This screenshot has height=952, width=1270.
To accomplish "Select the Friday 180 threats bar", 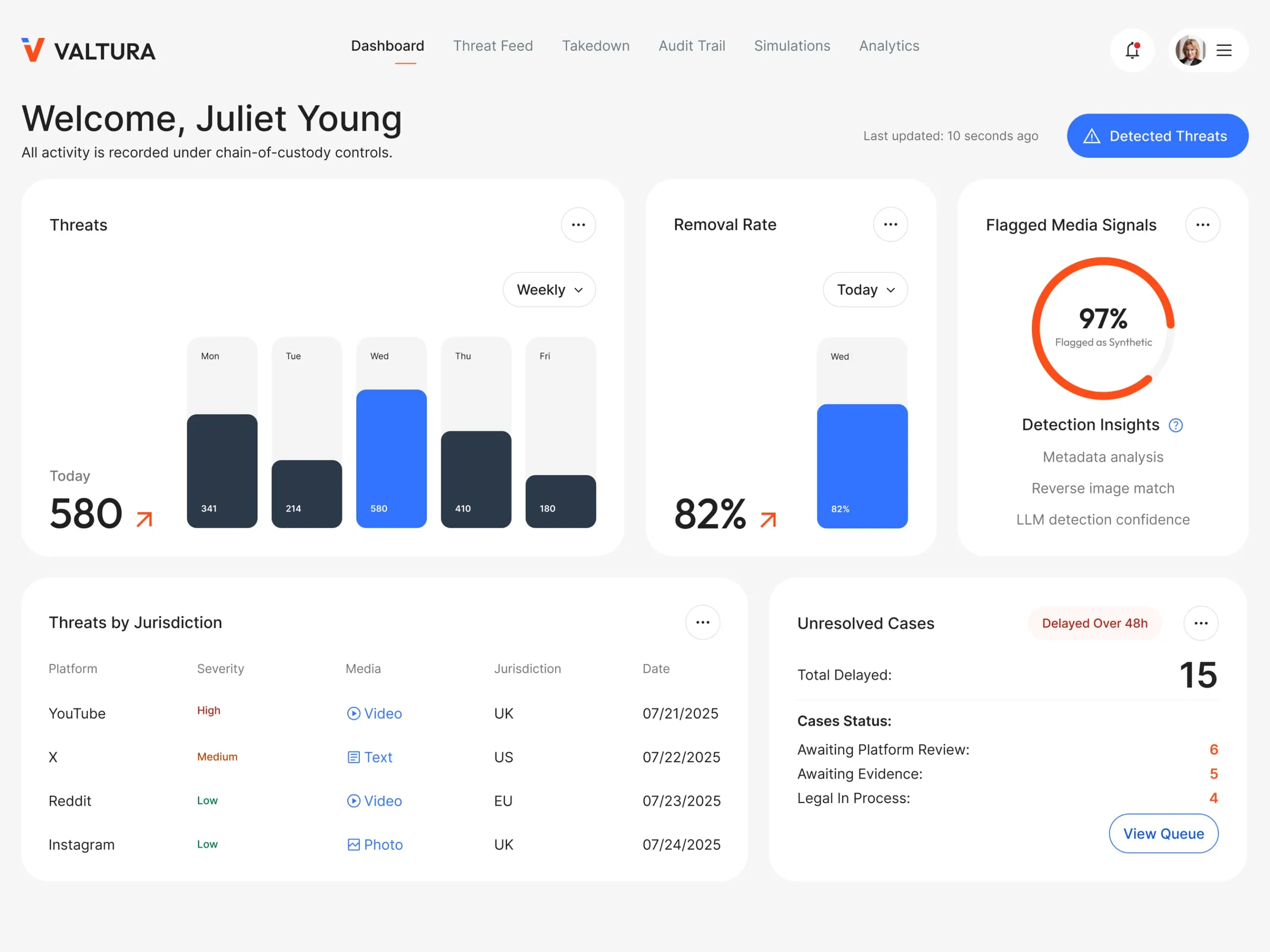I will click(x=561, y=501).
